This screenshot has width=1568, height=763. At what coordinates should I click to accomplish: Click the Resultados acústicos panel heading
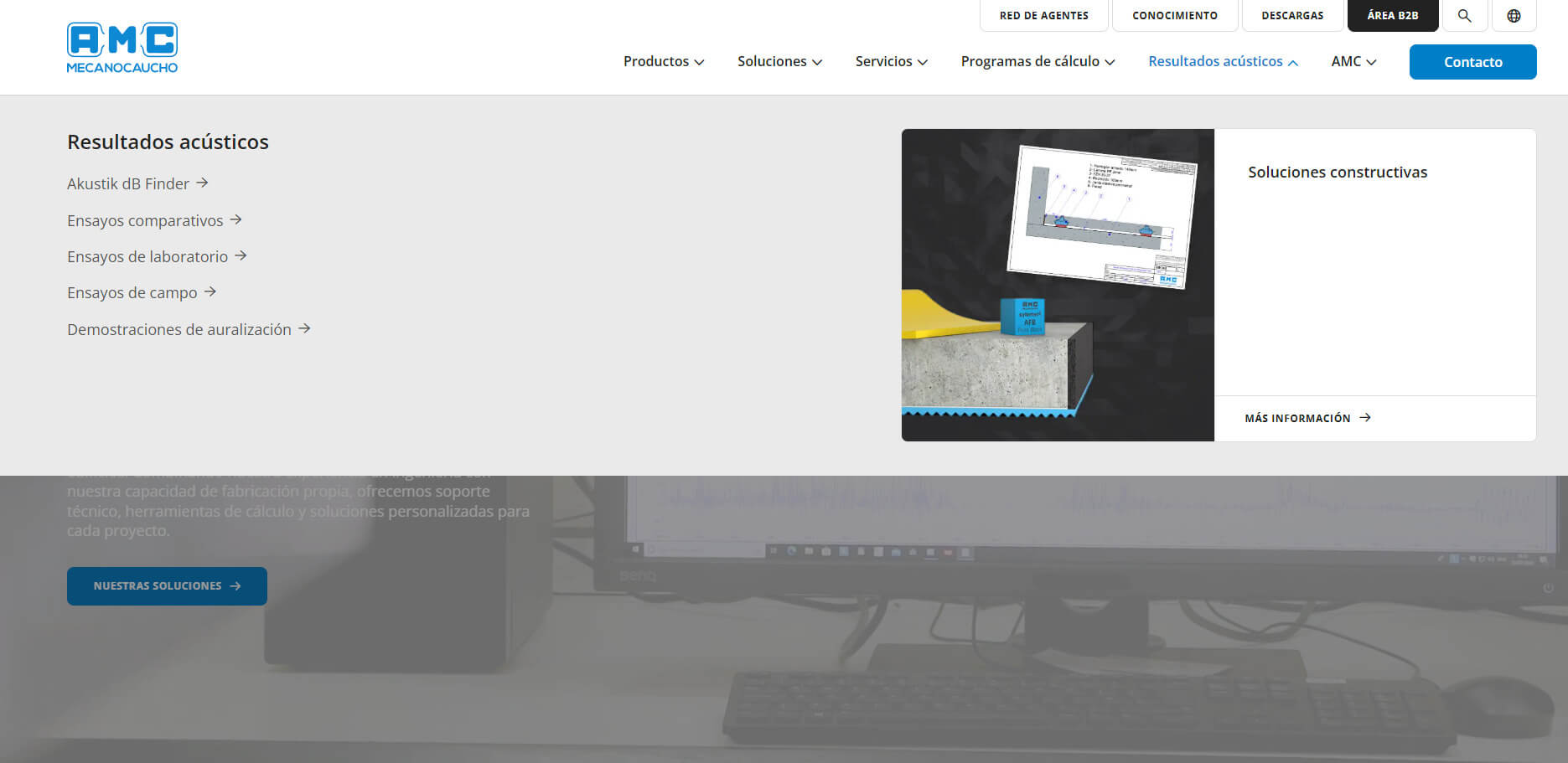click(168, 142)
